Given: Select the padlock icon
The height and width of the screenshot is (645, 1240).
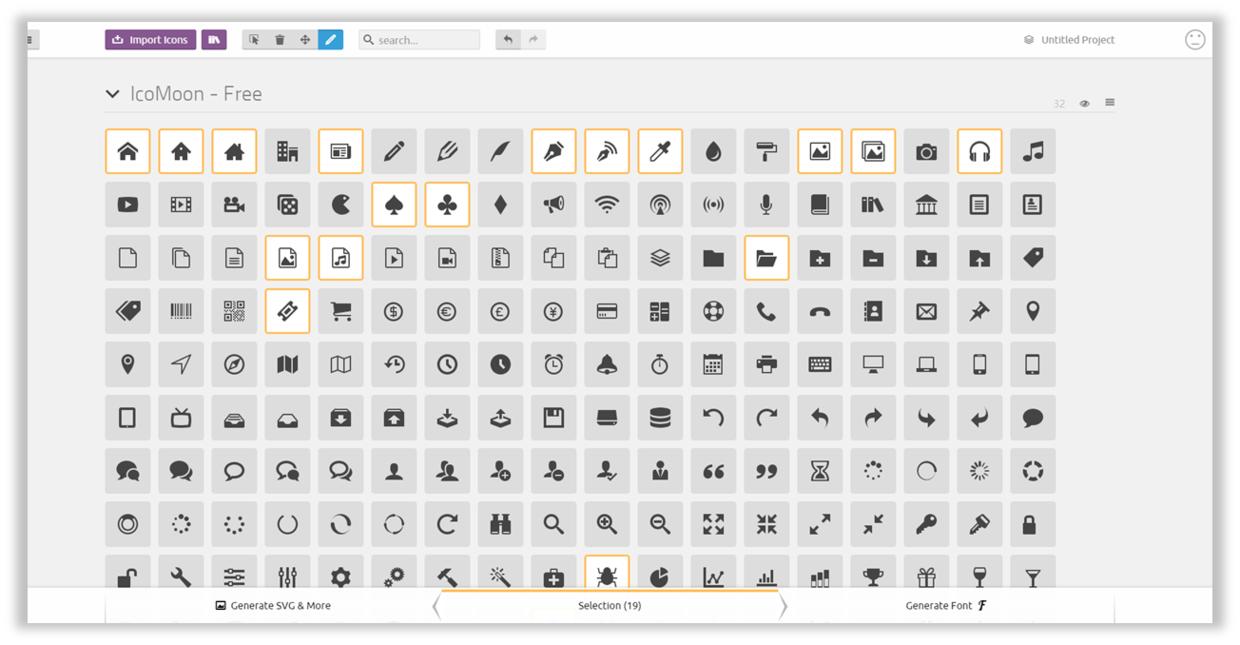Looking at the screenshot, I should pos(1033,524).
